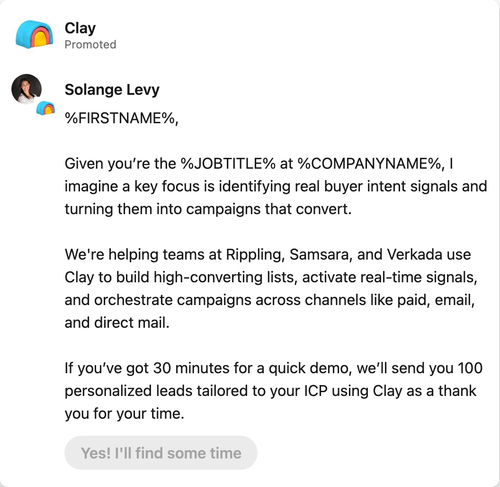Select the %JOBTITLE% placeholder text
Screen dimensions: 500x487
[228, 164]
